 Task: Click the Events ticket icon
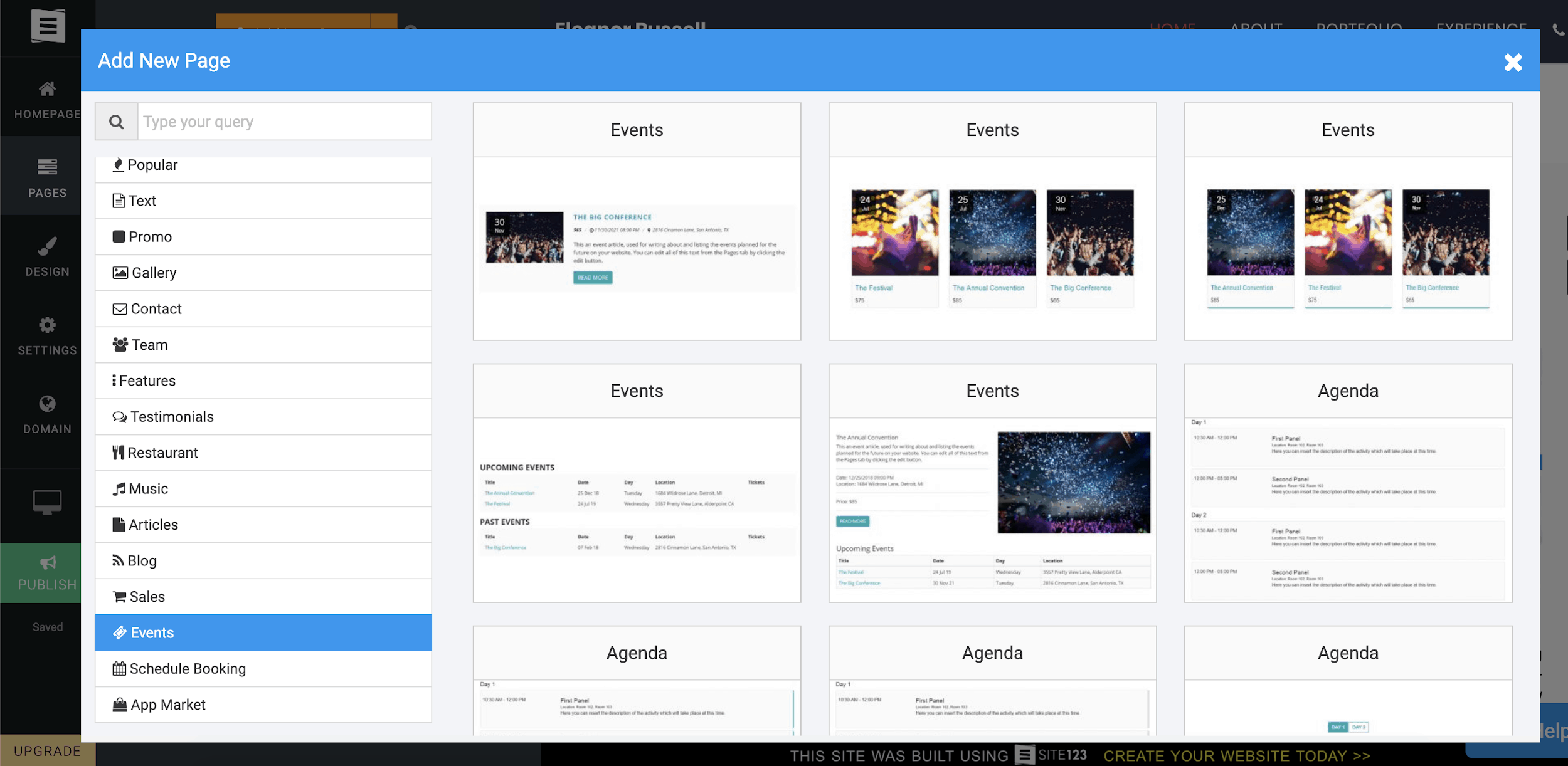click(x=119, y=632)
